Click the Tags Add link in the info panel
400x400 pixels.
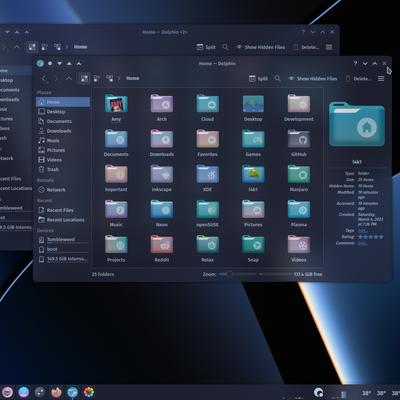coord(362,231)
